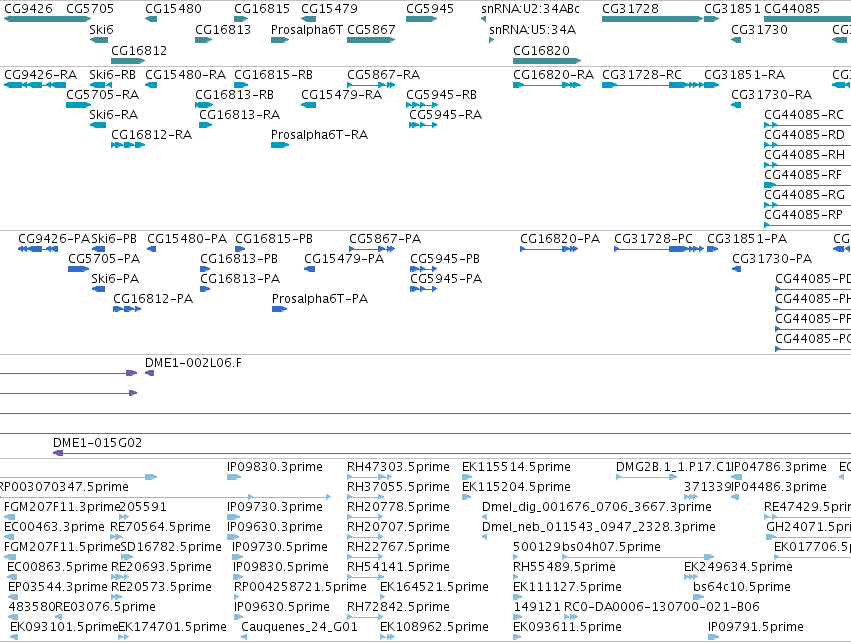Open the EK115514.5prime EST label
This screenshot has width=851, height=642.
click(516, 467)
